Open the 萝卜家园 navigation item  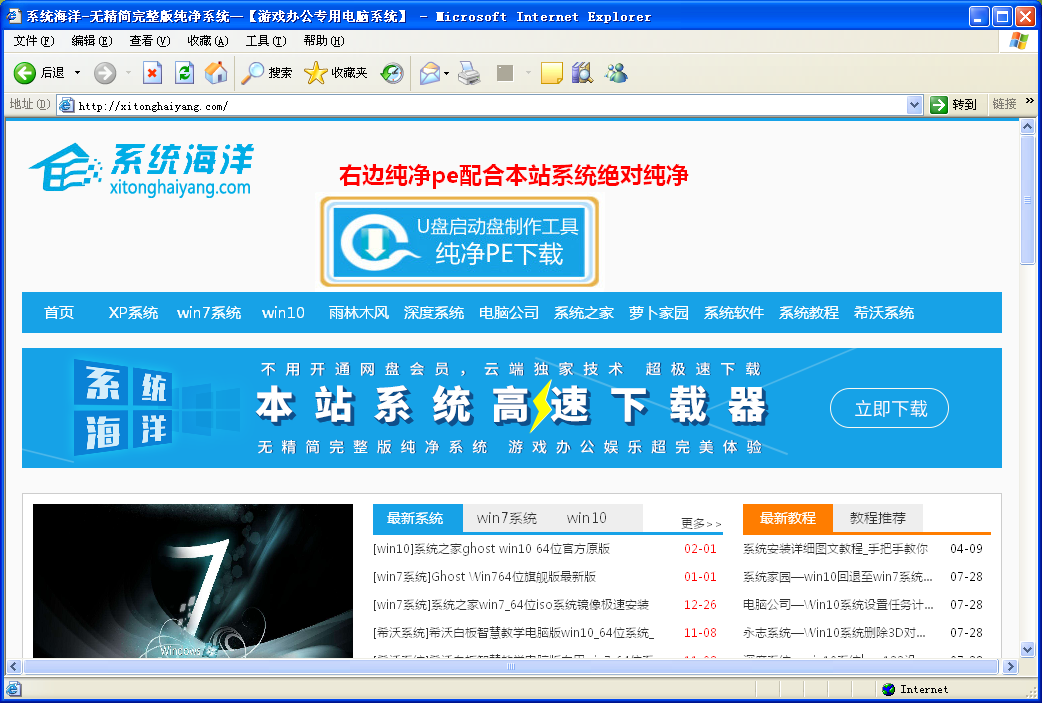coord(659,312)
